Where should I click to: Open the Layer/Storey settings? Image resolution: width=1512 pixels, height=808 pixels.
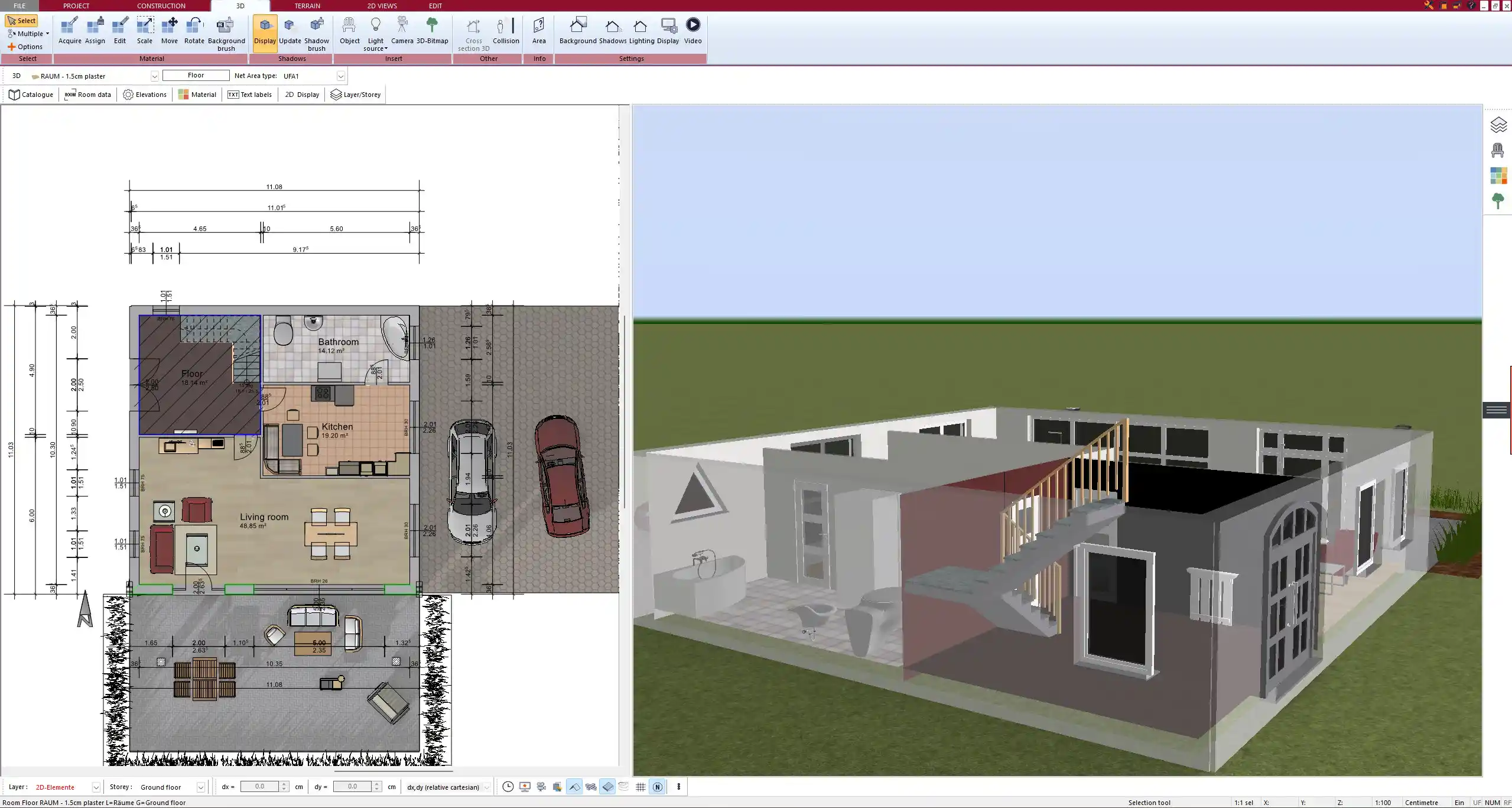pos(355,94)
